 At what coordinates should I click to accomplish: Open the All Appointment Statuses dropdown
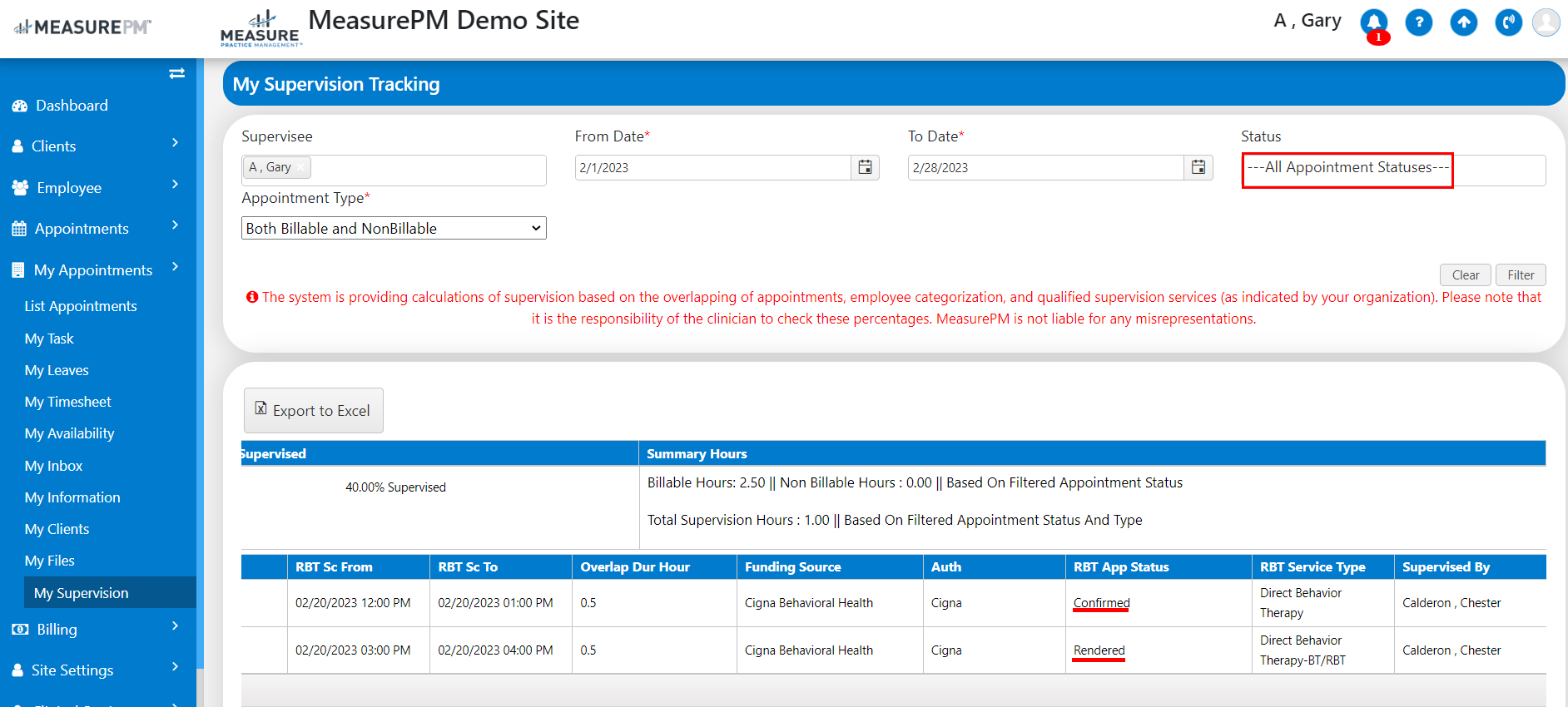tap(1393, 170)
